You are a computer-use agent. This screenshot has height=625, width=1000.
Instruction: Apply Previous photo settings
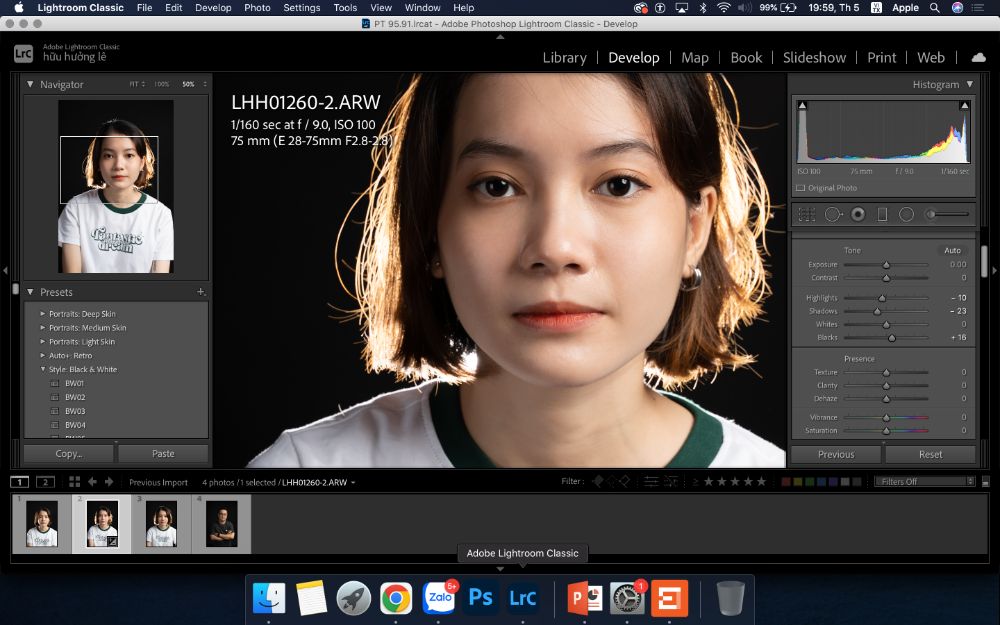click(836, 454)
